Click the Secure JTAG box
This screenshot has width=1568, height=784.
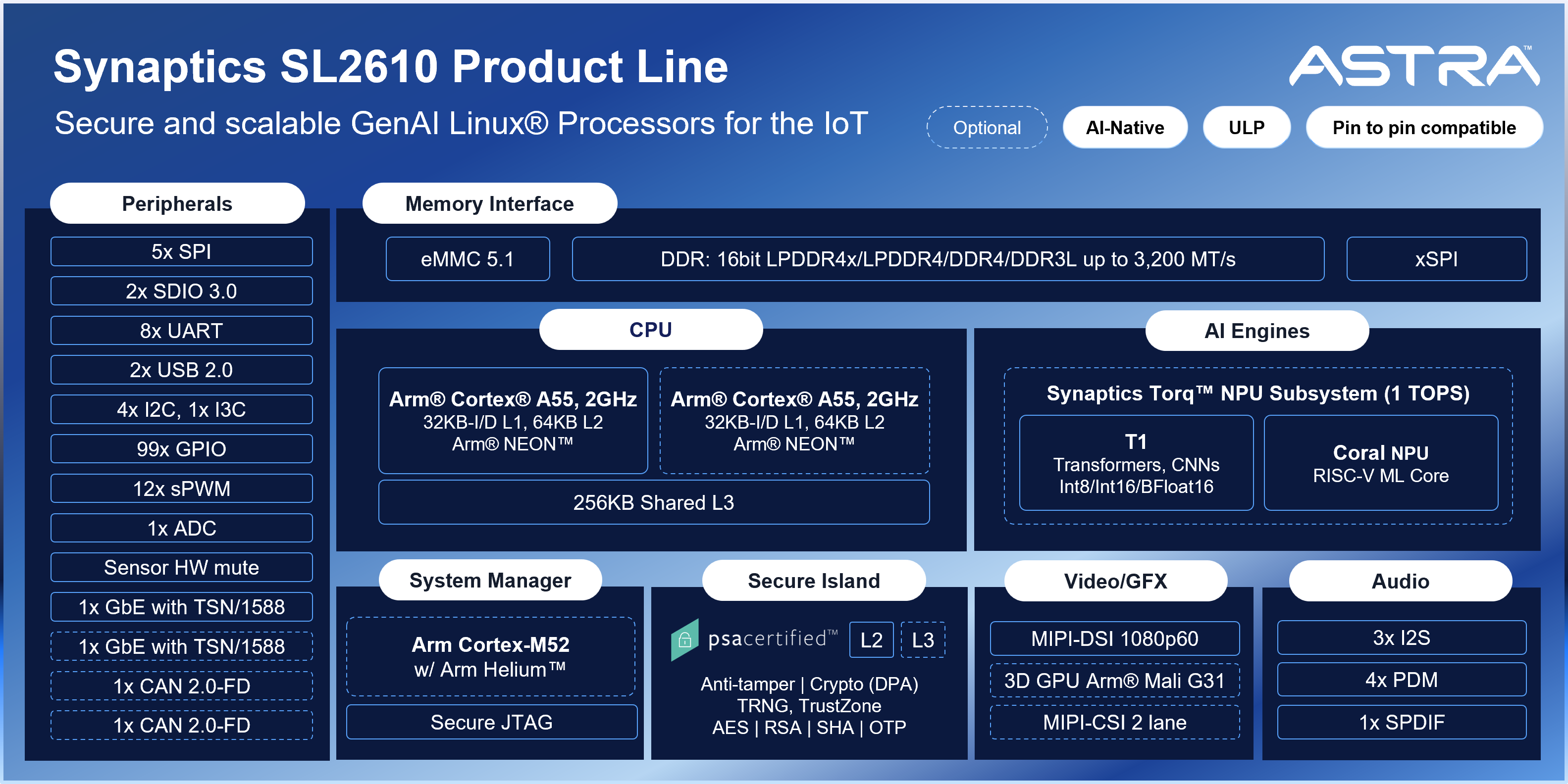(x=491, y=722)
